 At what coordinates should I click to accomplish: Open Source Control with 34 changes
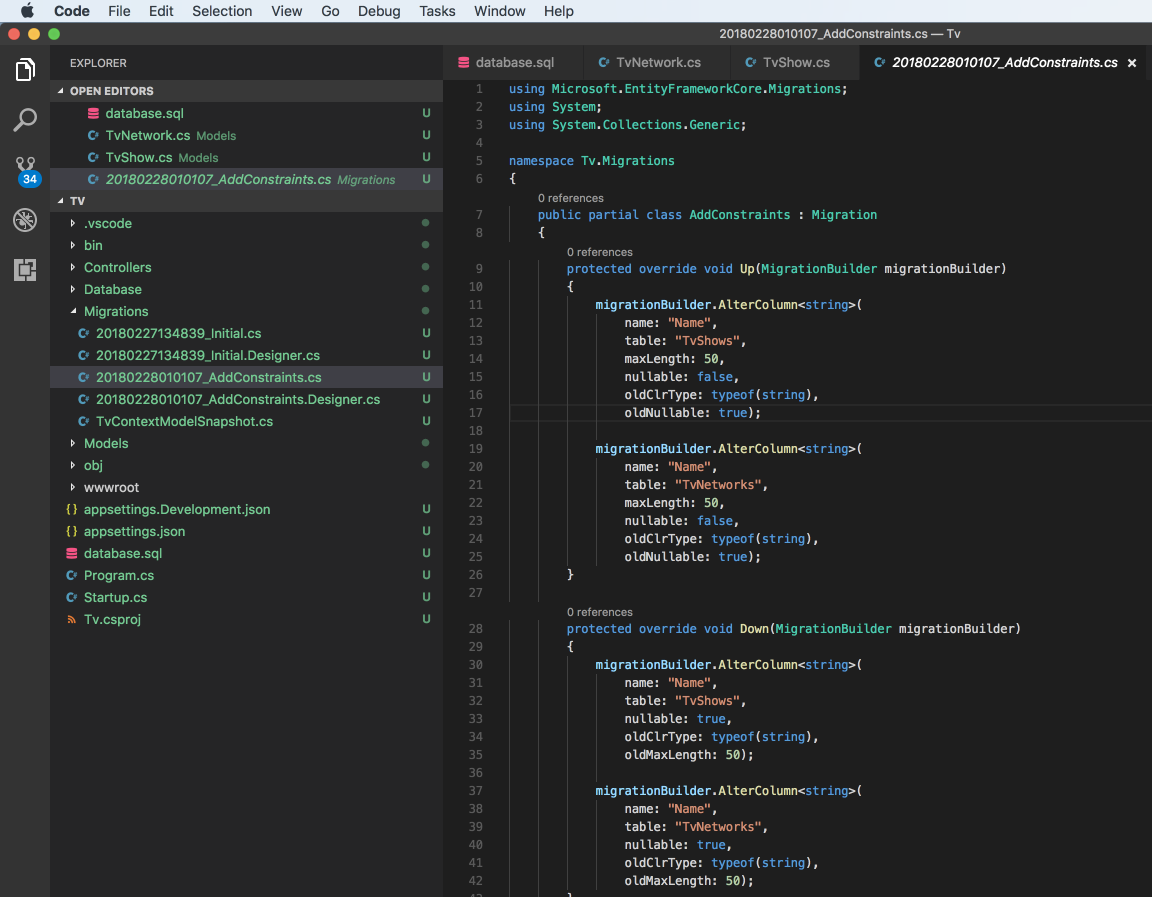click(25, 170)
